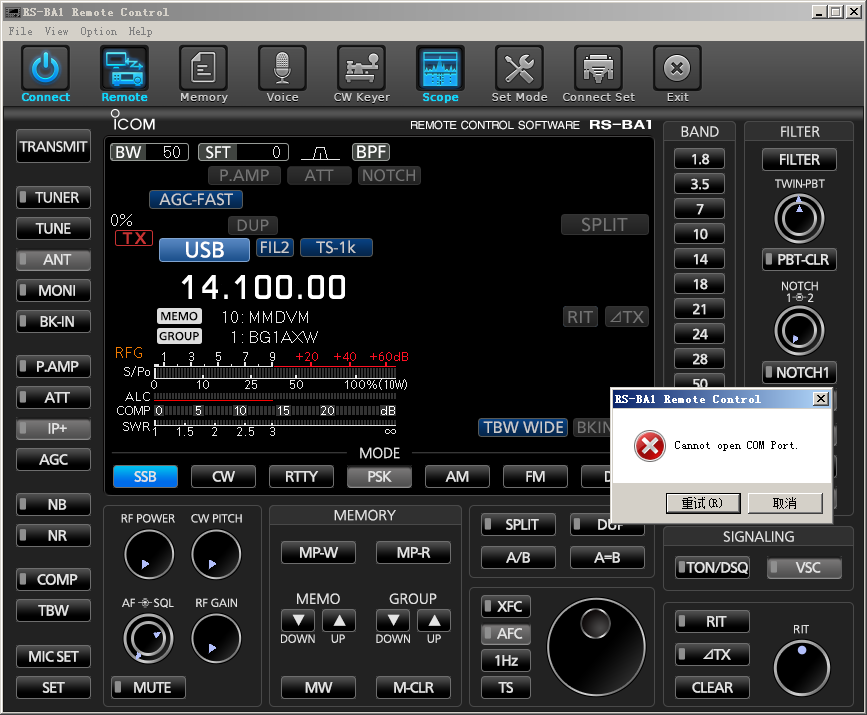Toggle the BK-IN button
Viewport: 867px width, 715px height.
(54, 321)
